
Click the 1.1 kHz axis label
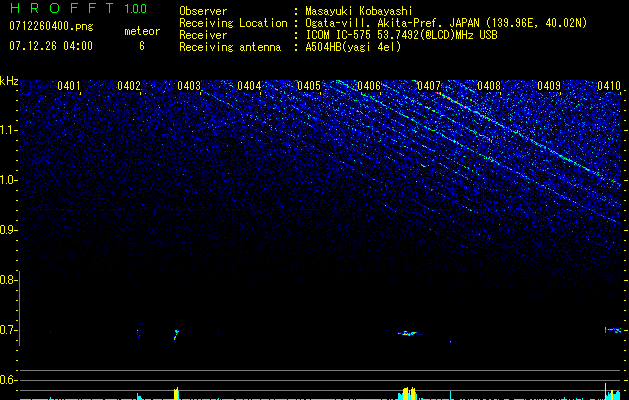tap(8, 130)
